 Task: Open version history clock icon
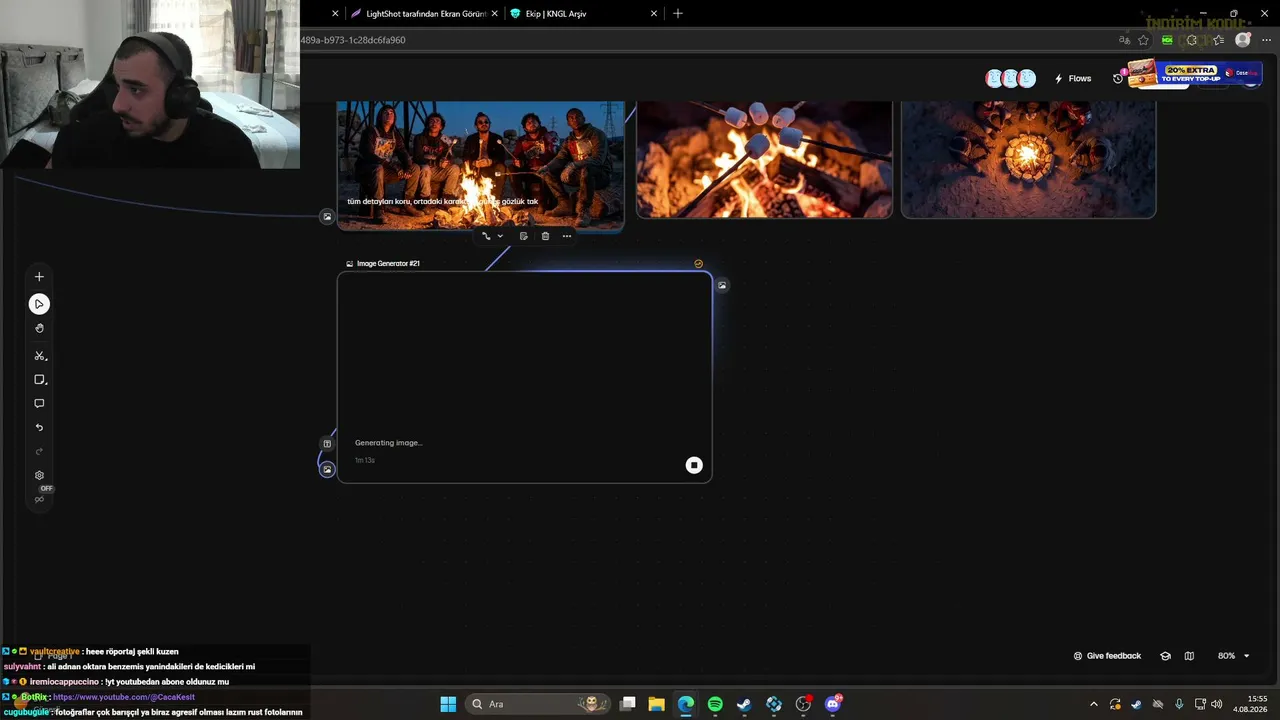[1118, 79]
